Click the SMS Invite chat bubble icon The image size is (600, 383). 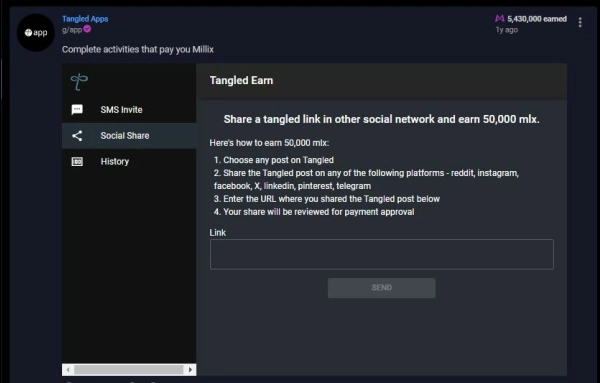(x=77, y=110)
